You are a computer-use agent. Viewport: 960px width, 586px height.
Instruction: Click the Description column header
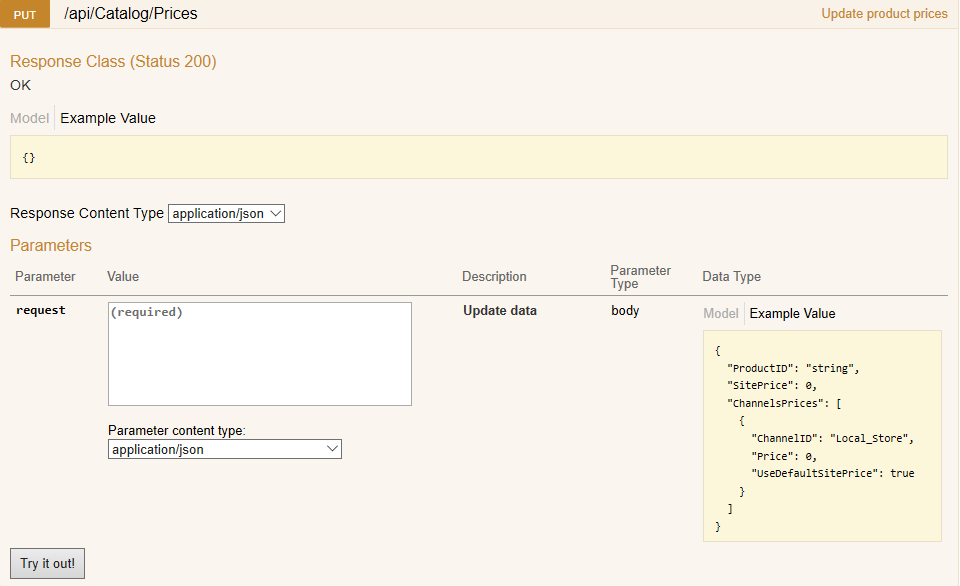pyautogui.click(x=494, y=277)
